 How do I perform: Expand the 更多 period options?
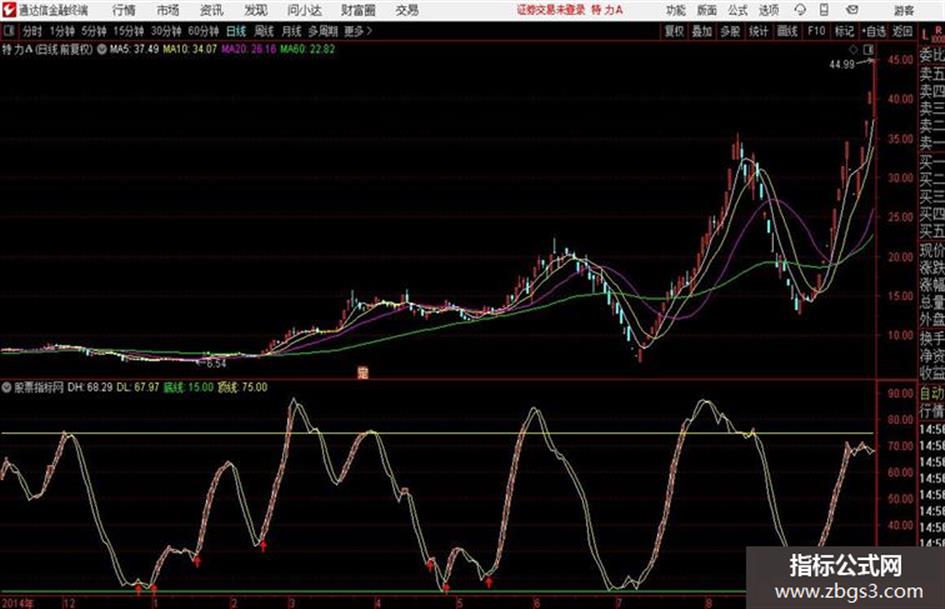[x=358, y=31]
